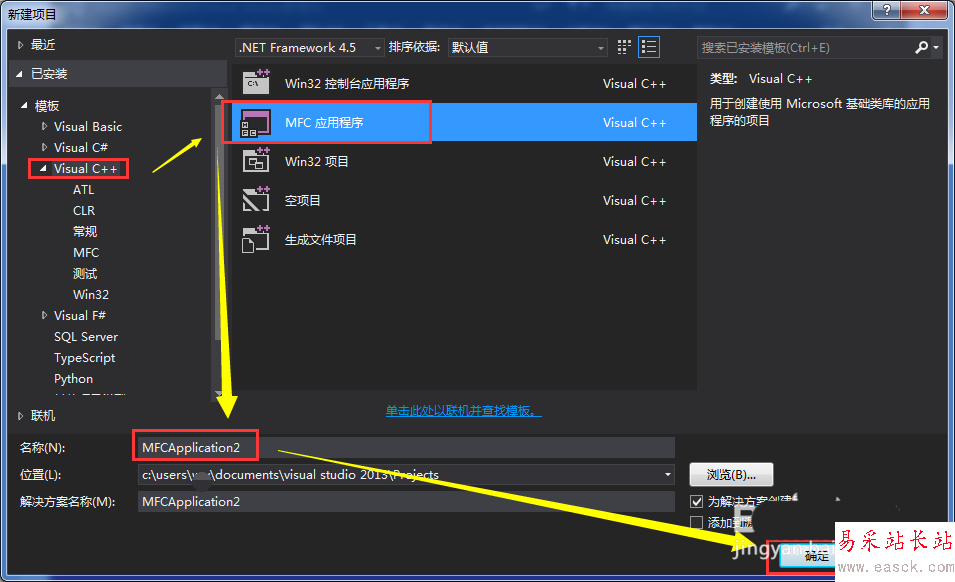Screen dimensions: 955x582
Task: Click the project name input field
Action: coord(406,447)
